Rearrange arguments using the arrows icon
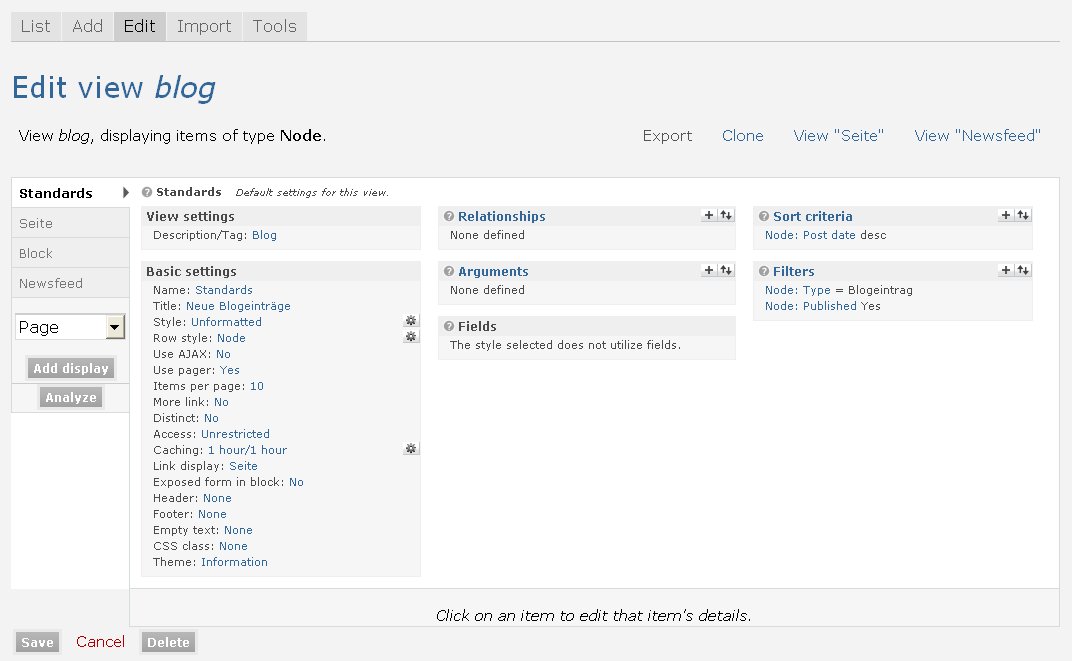The height and width of the screenshot is (661, 1072). [726, 270]
